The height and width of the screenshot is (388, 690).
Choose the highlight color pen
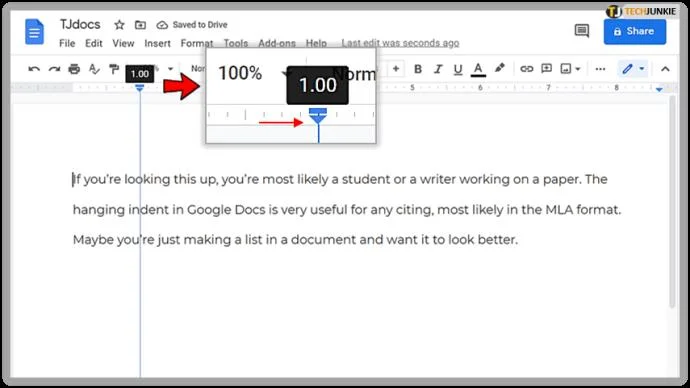coord(499,68)
